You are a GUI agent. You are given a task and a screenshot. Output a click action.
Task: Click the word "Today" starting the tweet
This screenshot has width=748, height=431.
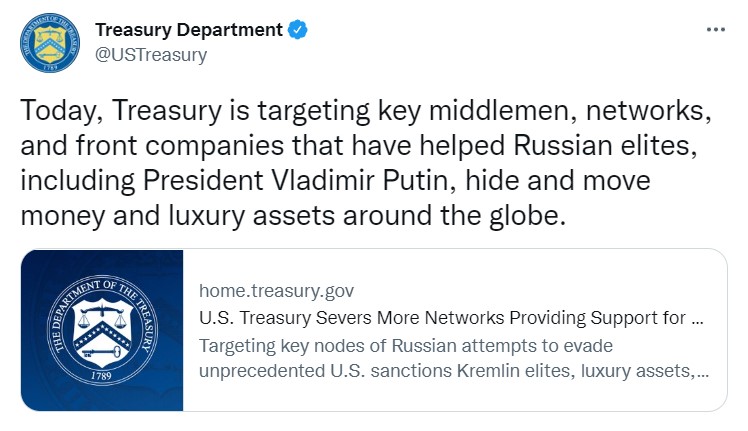(x=58, y=111)
